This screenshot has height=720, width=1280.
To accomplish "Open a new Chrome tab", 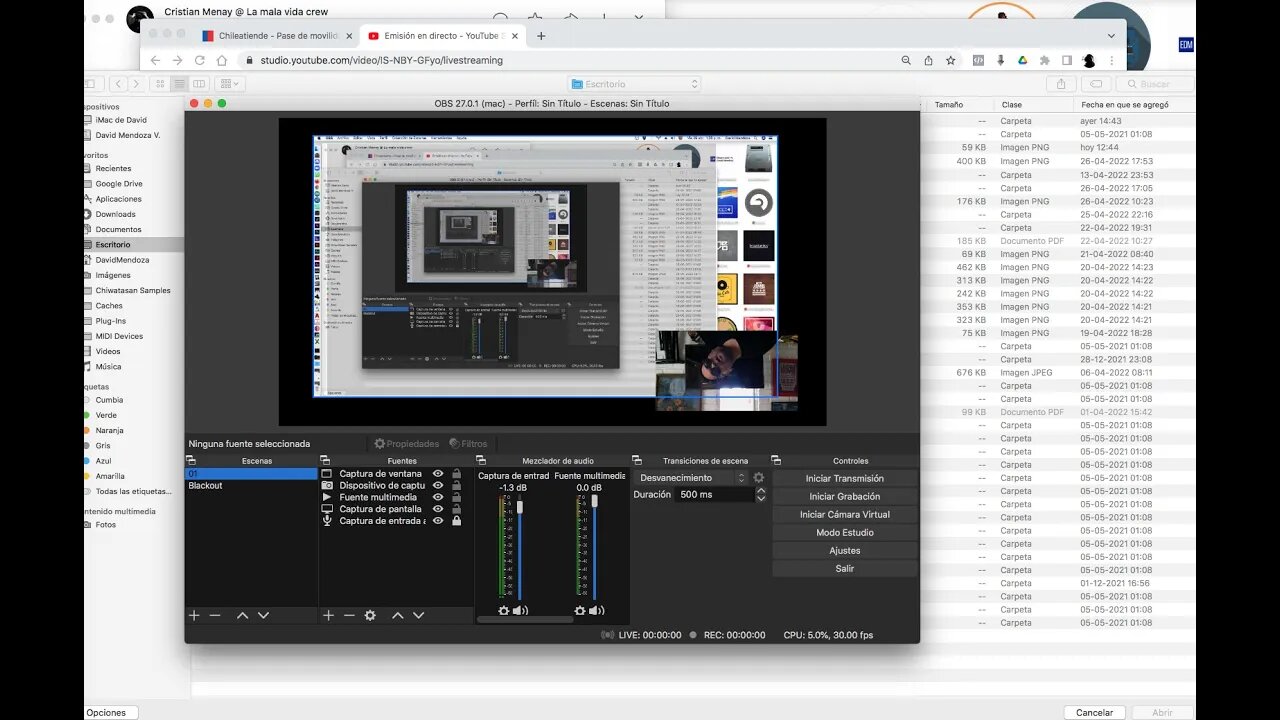I will [541, 36].
